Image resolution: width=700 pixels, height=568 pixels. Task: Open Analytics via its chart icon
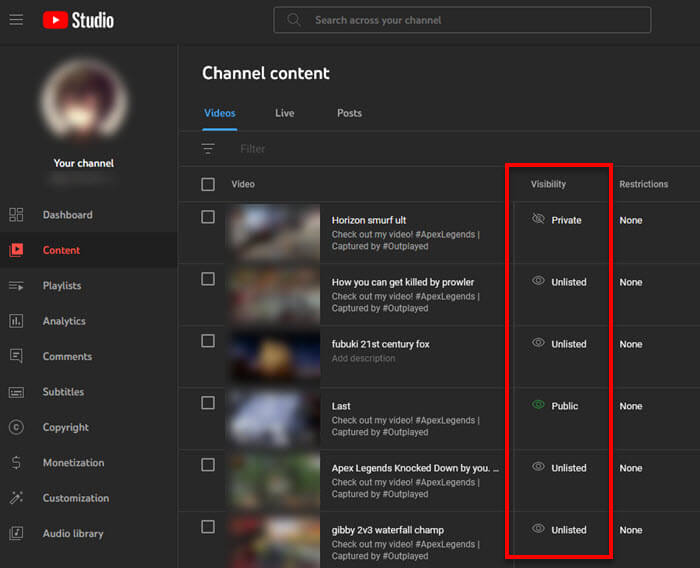pos(16,321)
